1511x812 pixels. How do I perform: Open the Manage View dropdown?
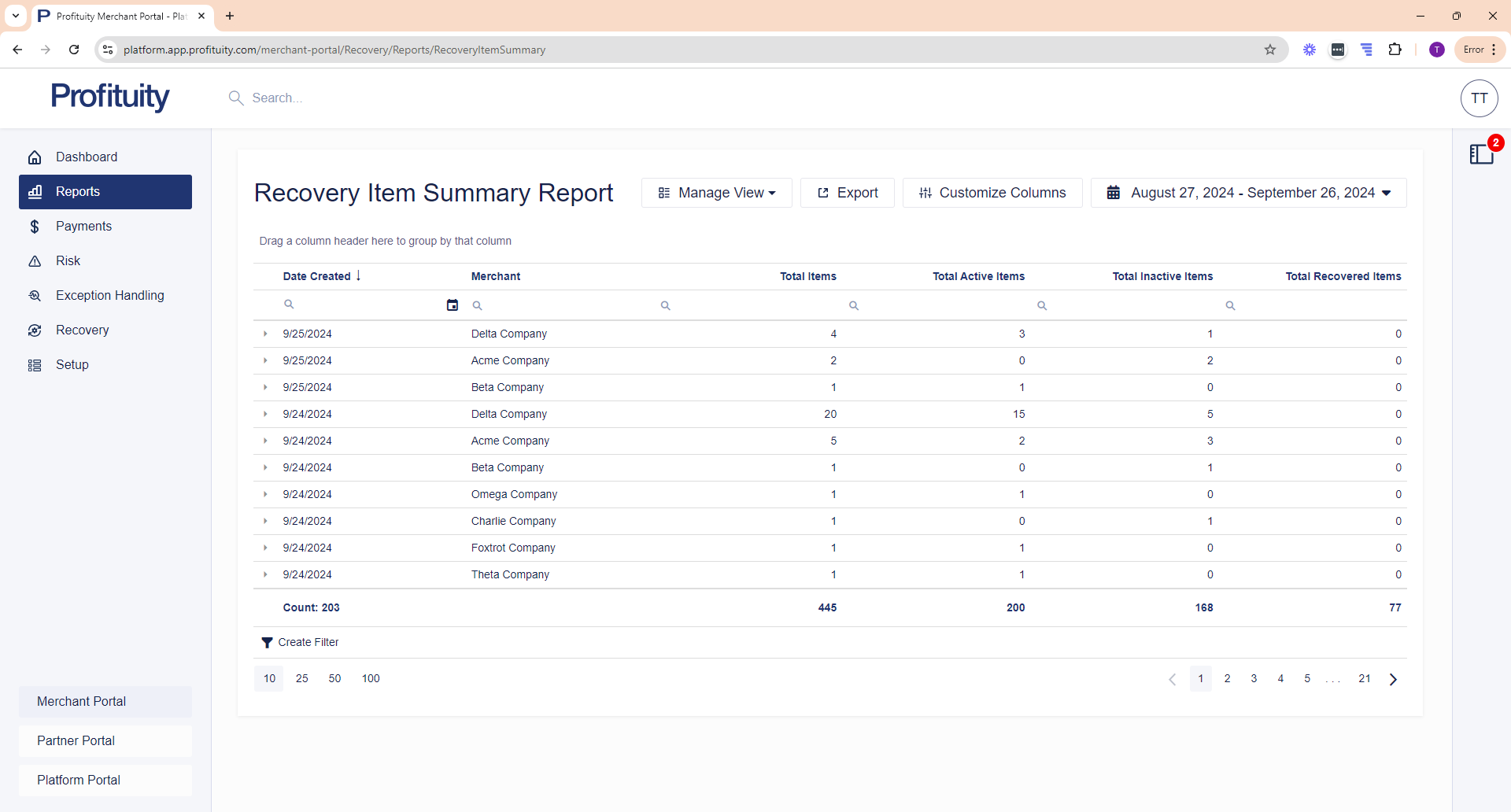coord(716,193)
